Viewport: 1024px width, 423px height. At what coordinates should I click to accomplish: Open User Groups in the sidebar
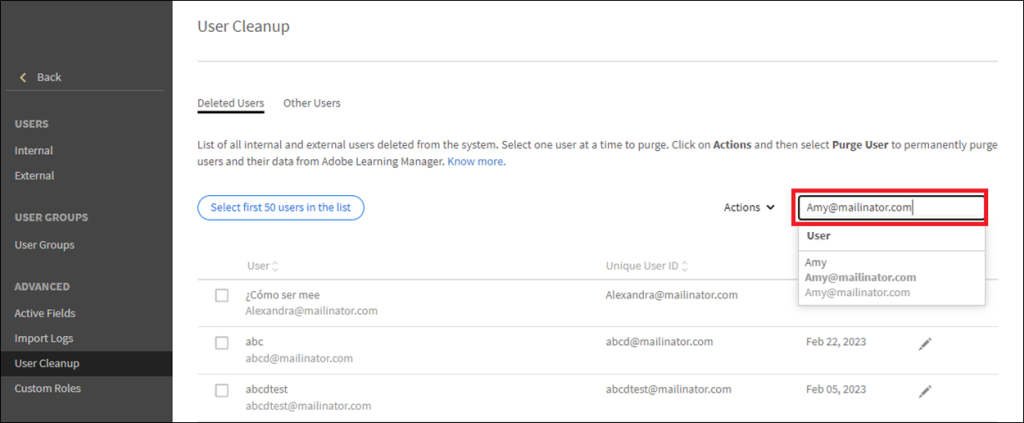44,245
